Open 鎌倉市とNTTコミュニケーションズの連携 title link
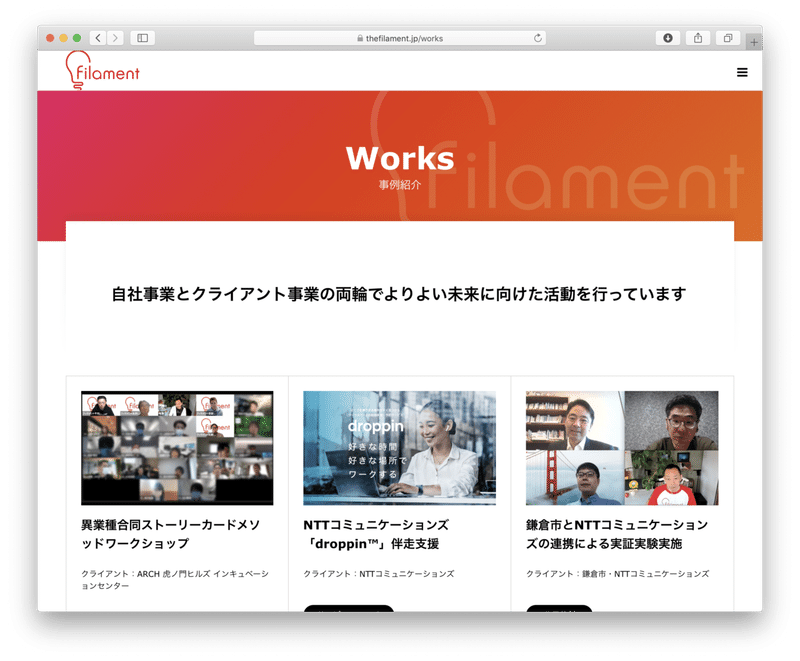The width and height of the screenshot is (800, 661). (x=617, y=534)
